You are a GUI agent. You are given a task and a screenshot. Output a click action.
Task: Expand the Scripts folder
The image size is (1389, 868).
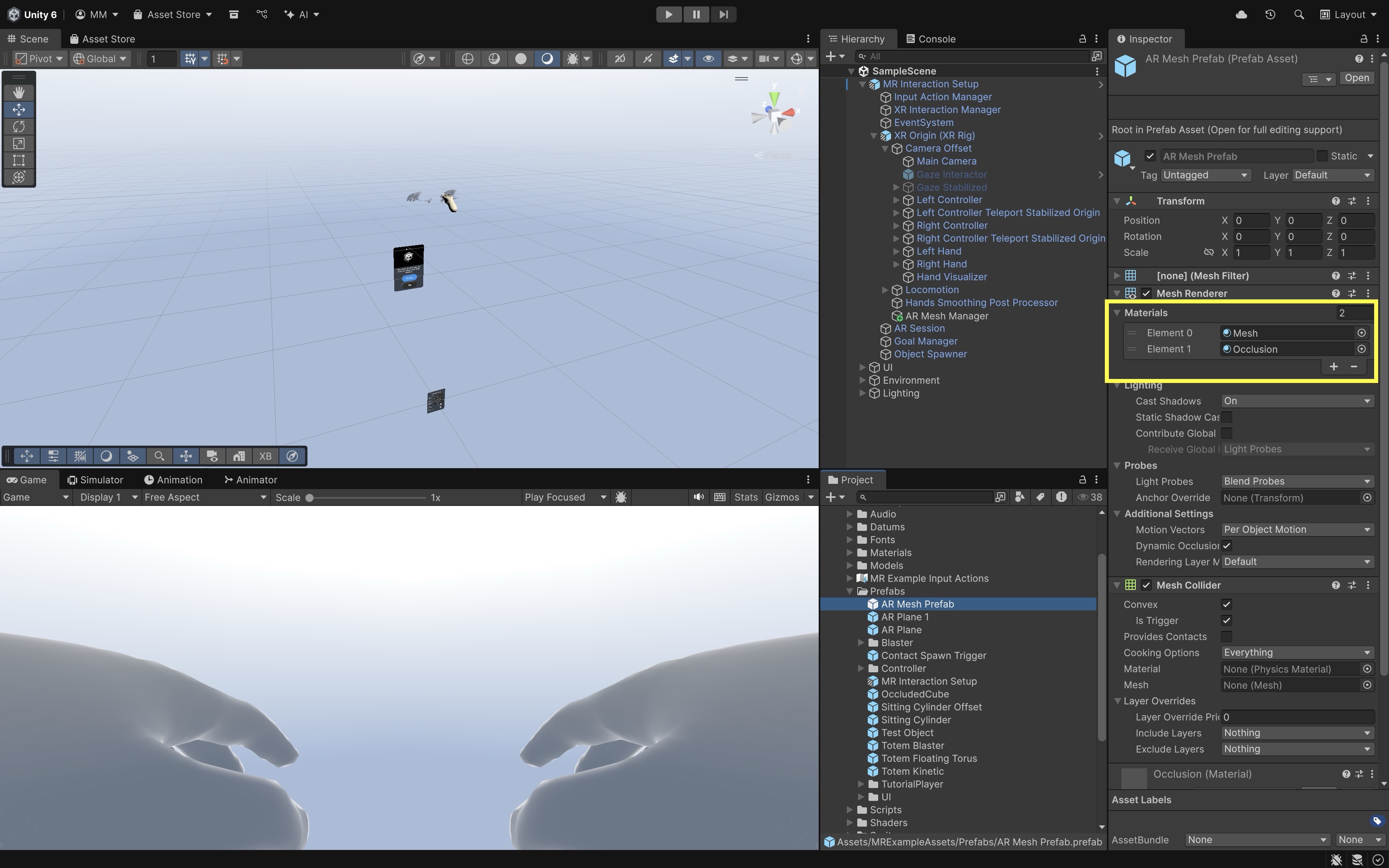point(850,810)
